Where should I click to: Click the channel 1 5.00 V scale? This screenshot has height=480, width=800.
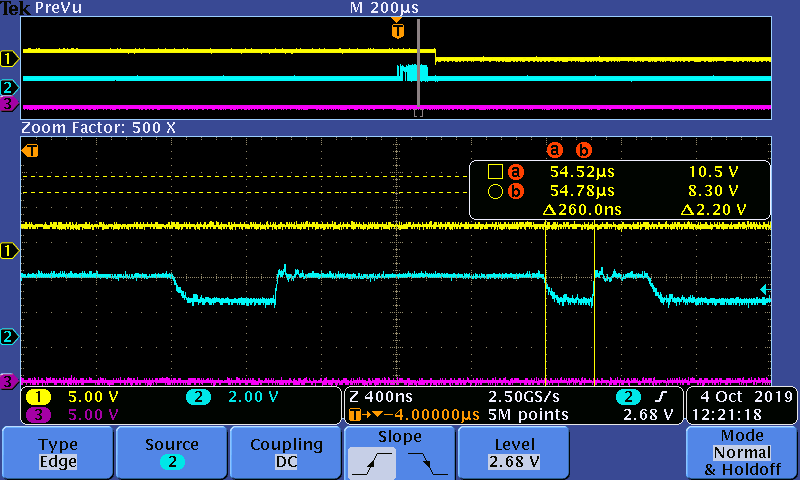tap(93, 397)
